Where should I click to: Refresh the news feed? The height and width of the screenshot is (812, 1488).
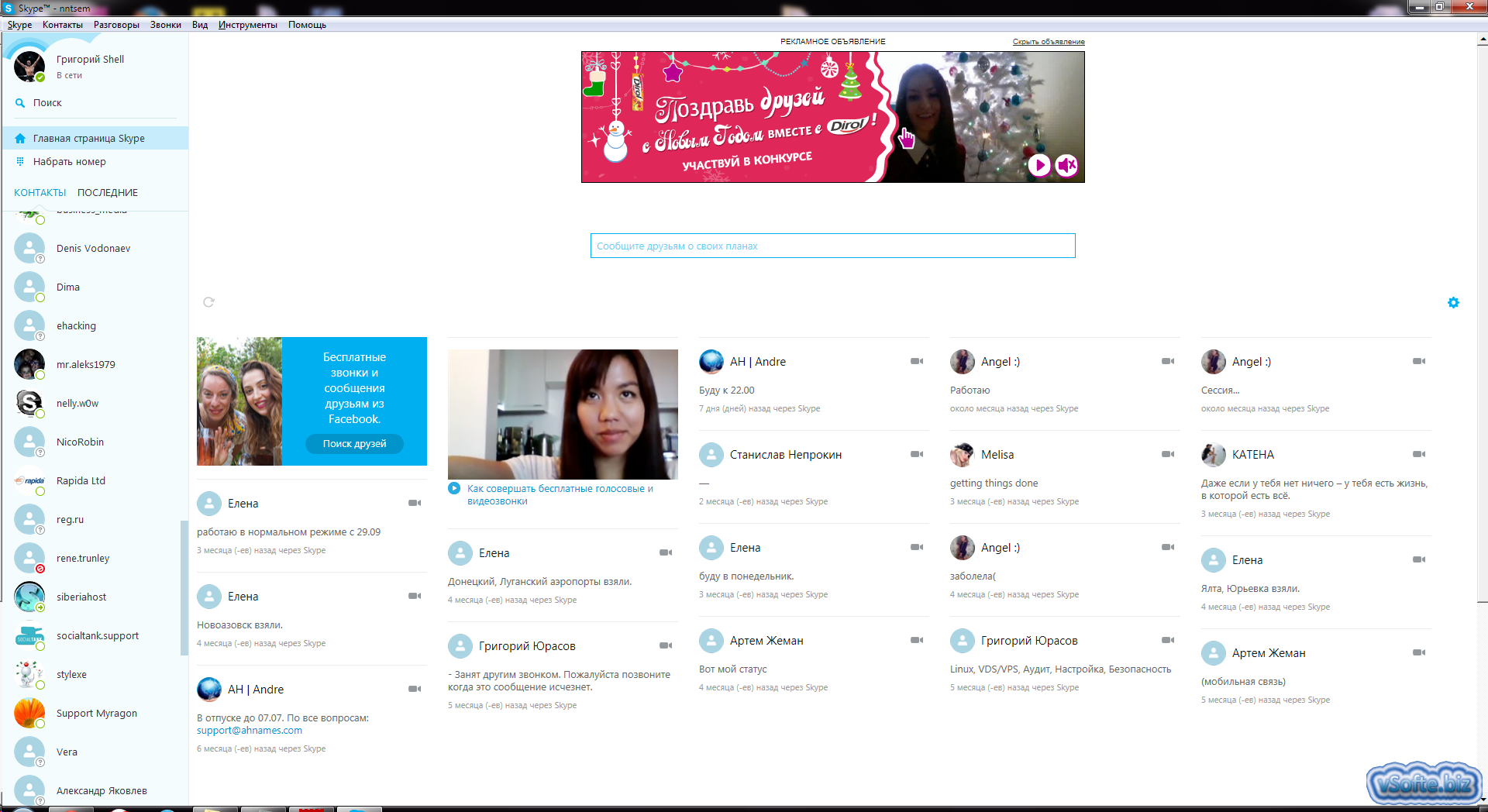click(x=208, y=302)
